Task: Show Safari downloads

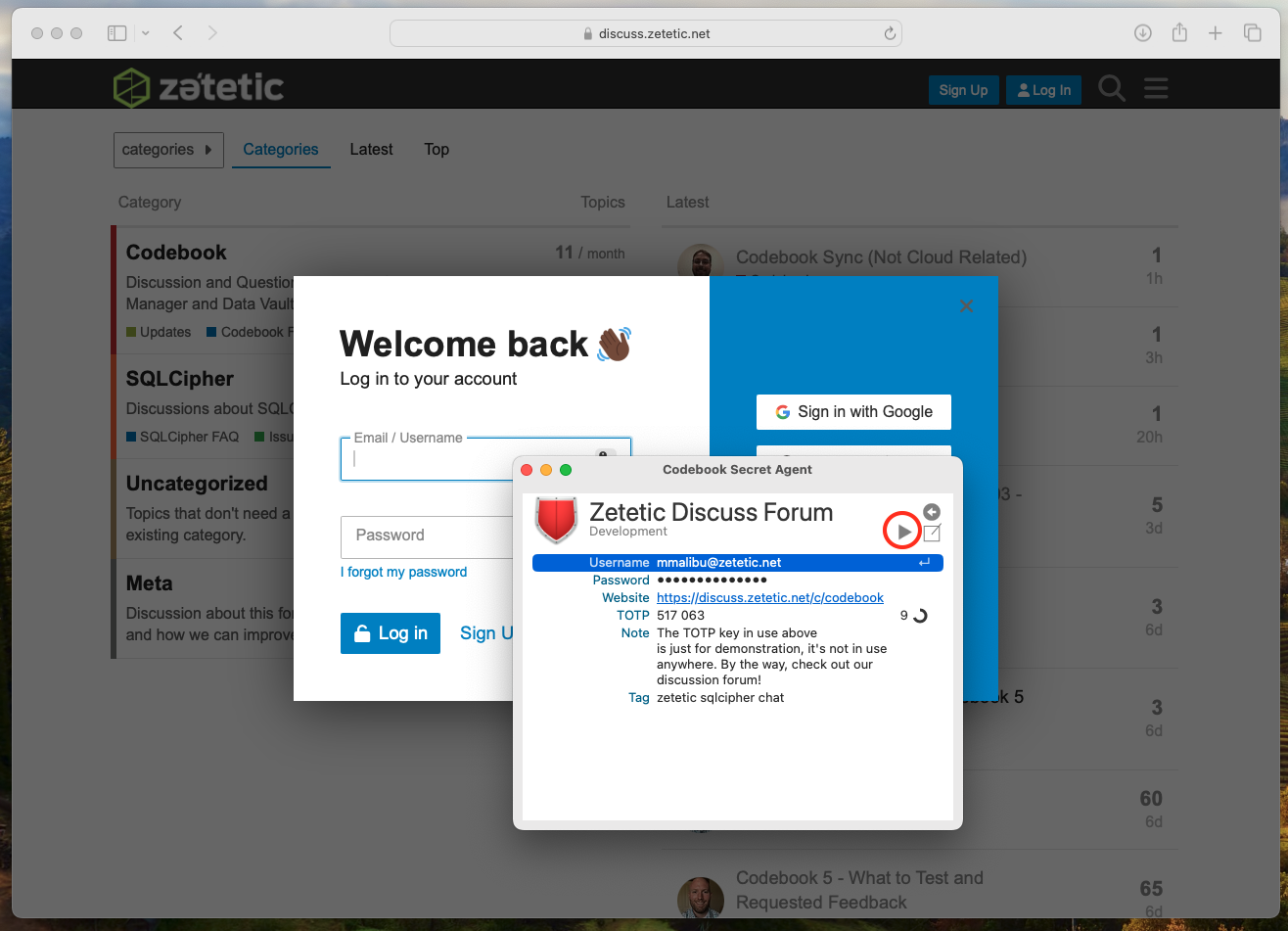Action: click(1142, 33)
